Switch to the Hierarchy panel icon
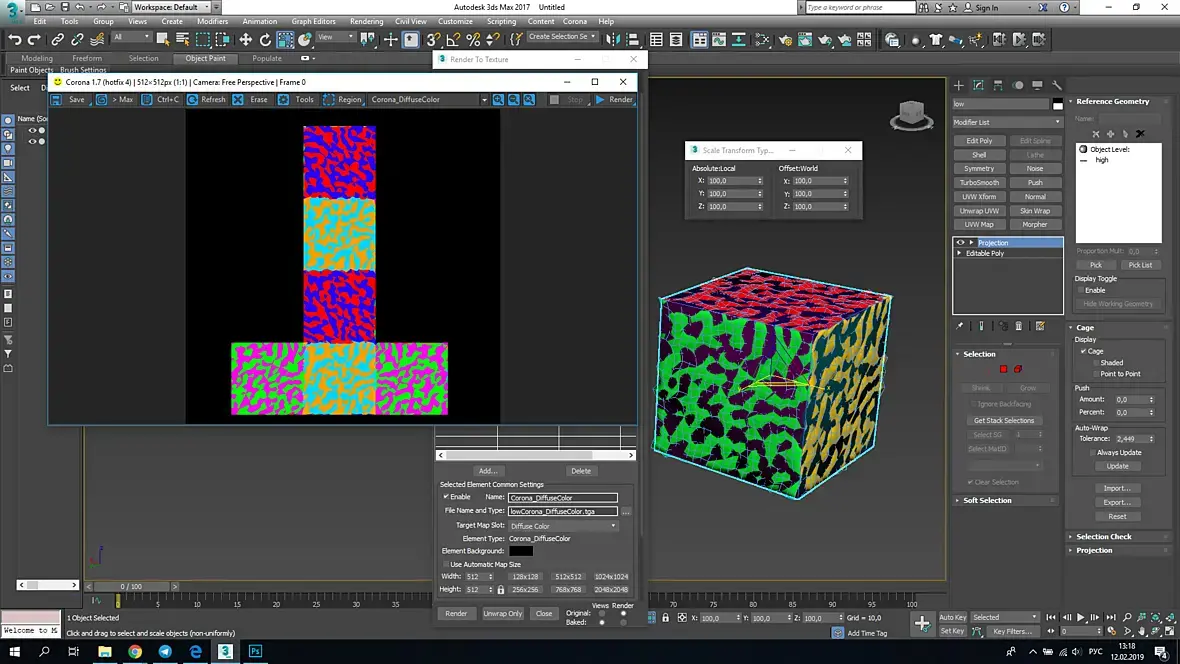 (998, 85)
